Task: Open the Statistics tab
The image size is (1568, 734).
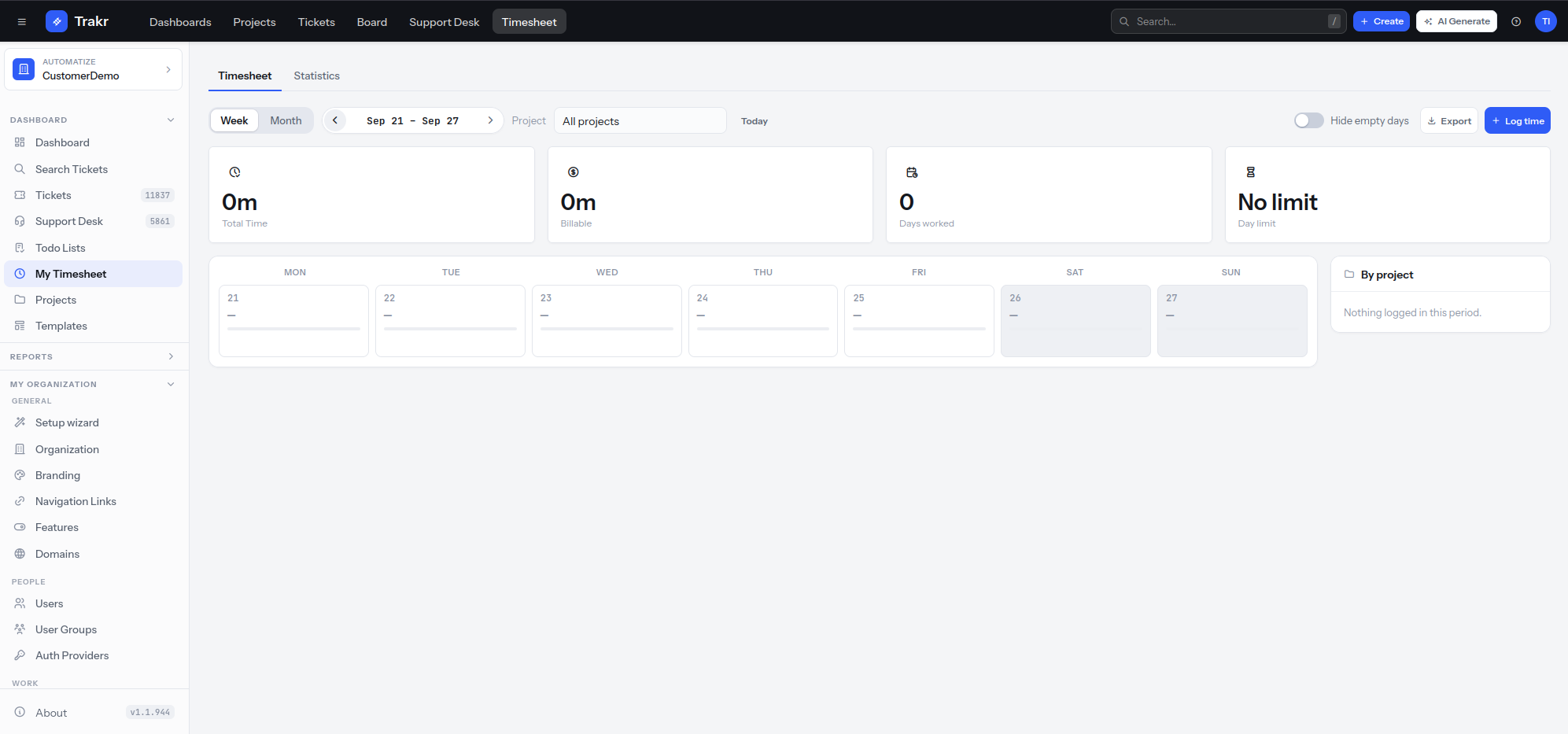Action: [x=317, y=76]
